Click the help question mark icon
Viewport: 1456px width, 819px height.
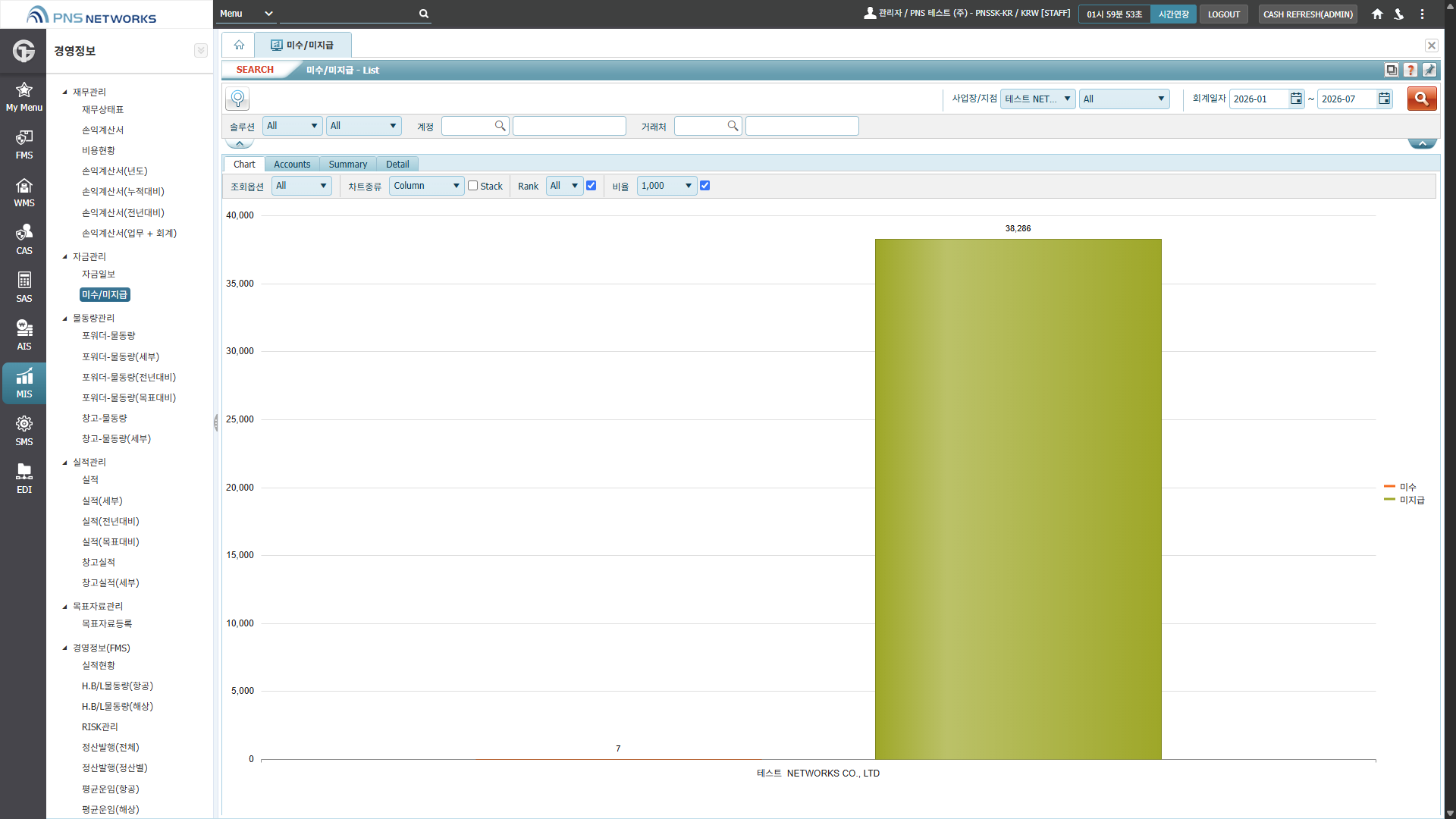point(1410,70)
